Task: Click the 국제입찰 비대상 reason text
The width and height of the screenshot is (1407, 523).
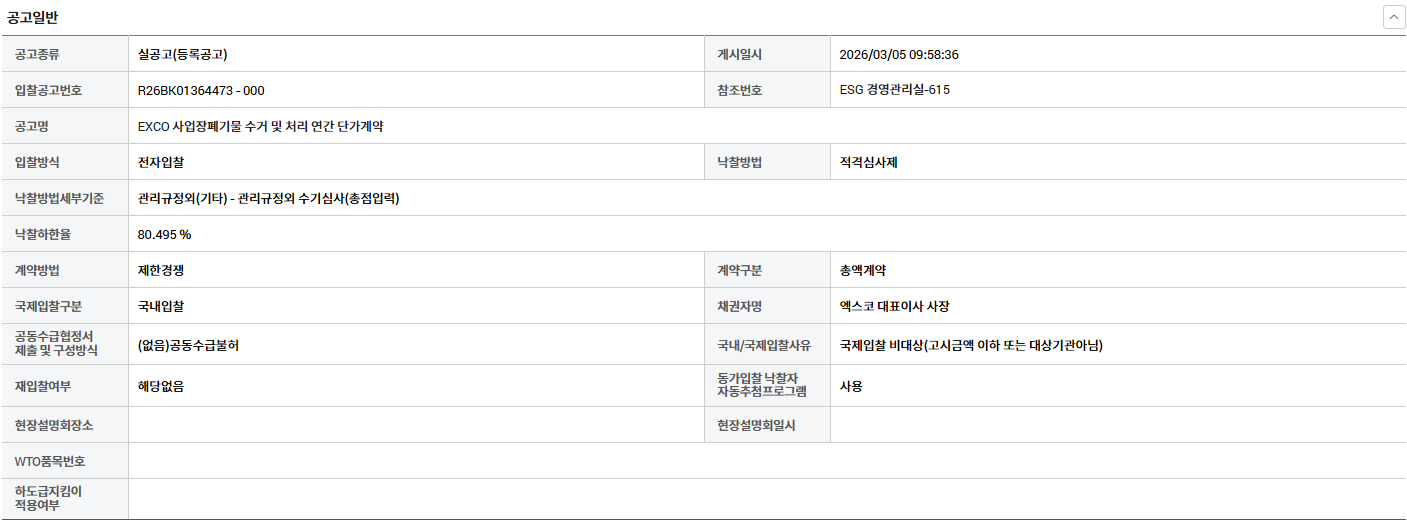Action: pos(971,345)
